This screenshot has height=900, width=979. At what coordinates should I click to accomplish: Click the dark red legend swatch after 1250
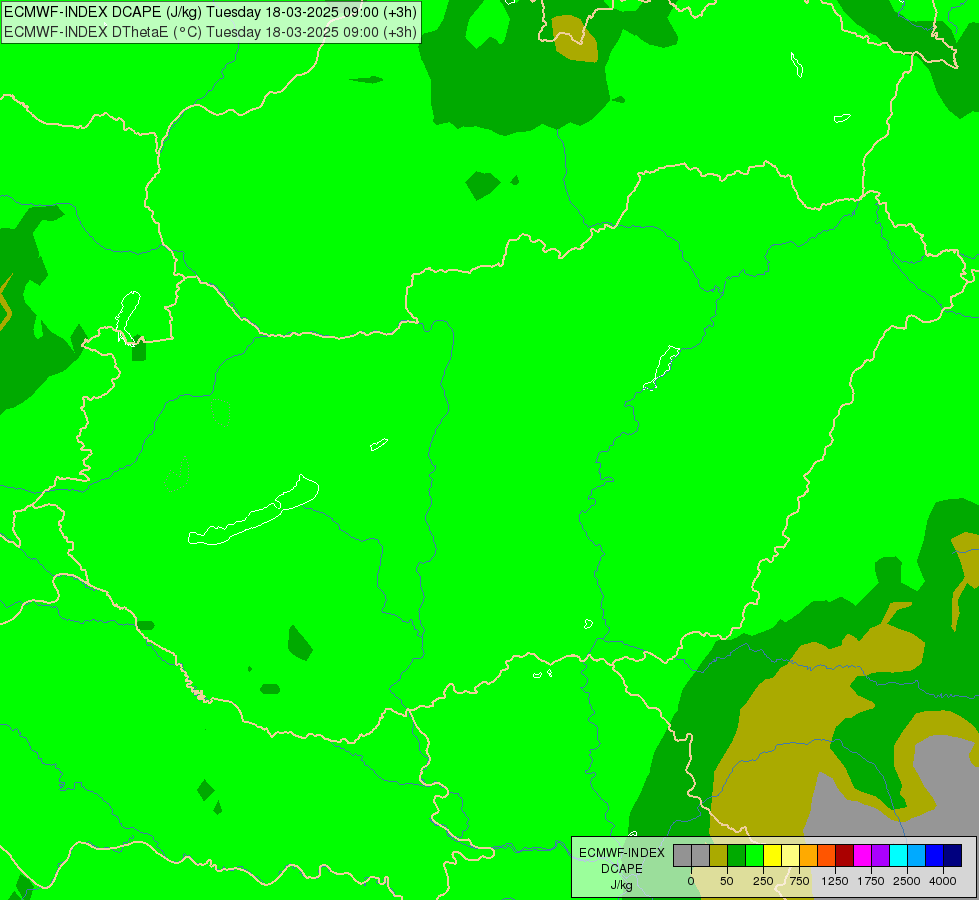click(845, 856)
